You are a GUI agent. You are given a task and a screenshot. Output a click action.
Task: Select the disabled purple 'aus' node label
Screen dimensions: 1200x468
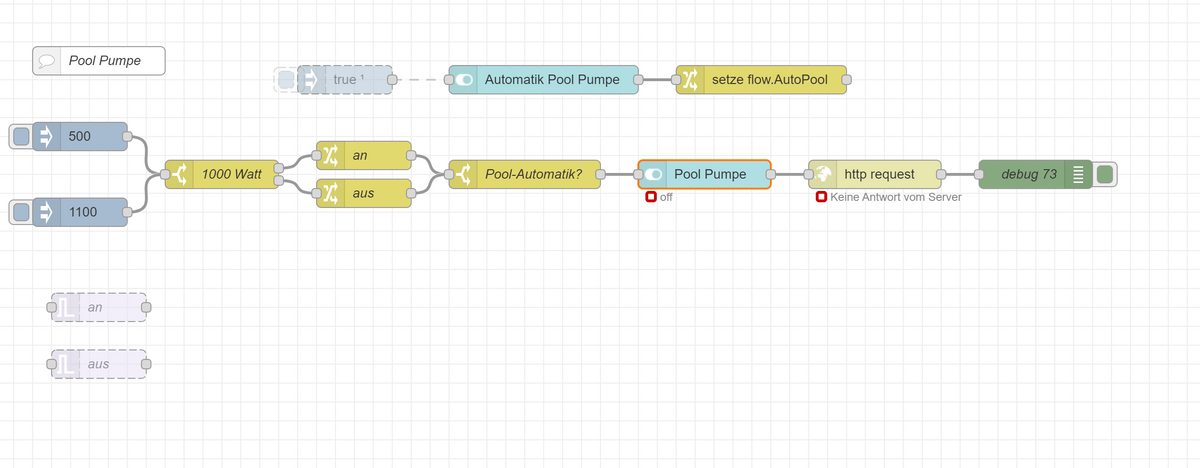[x=98, y=364]
